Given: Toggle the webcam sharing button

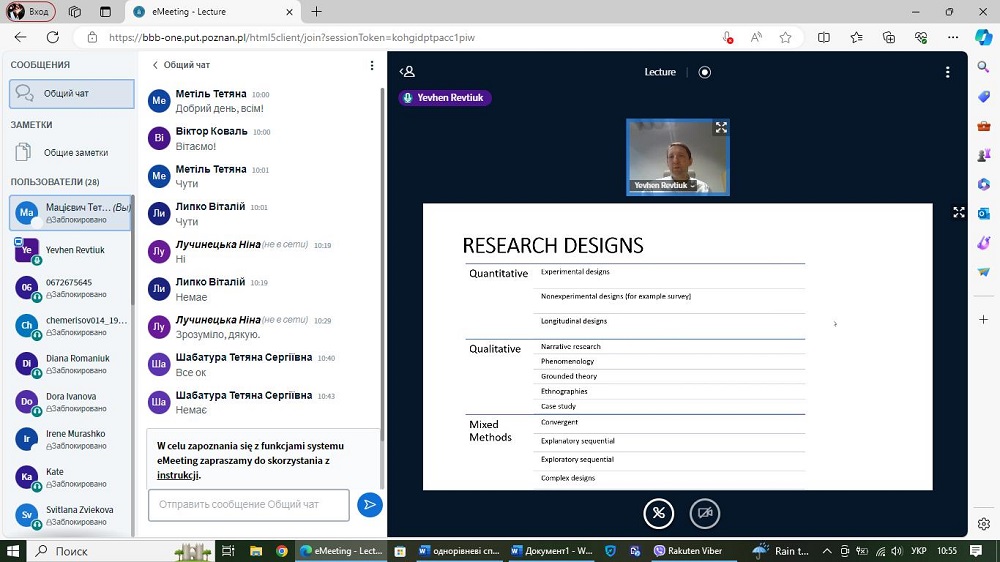Looking at the screenshot, I should click(705, 513).
